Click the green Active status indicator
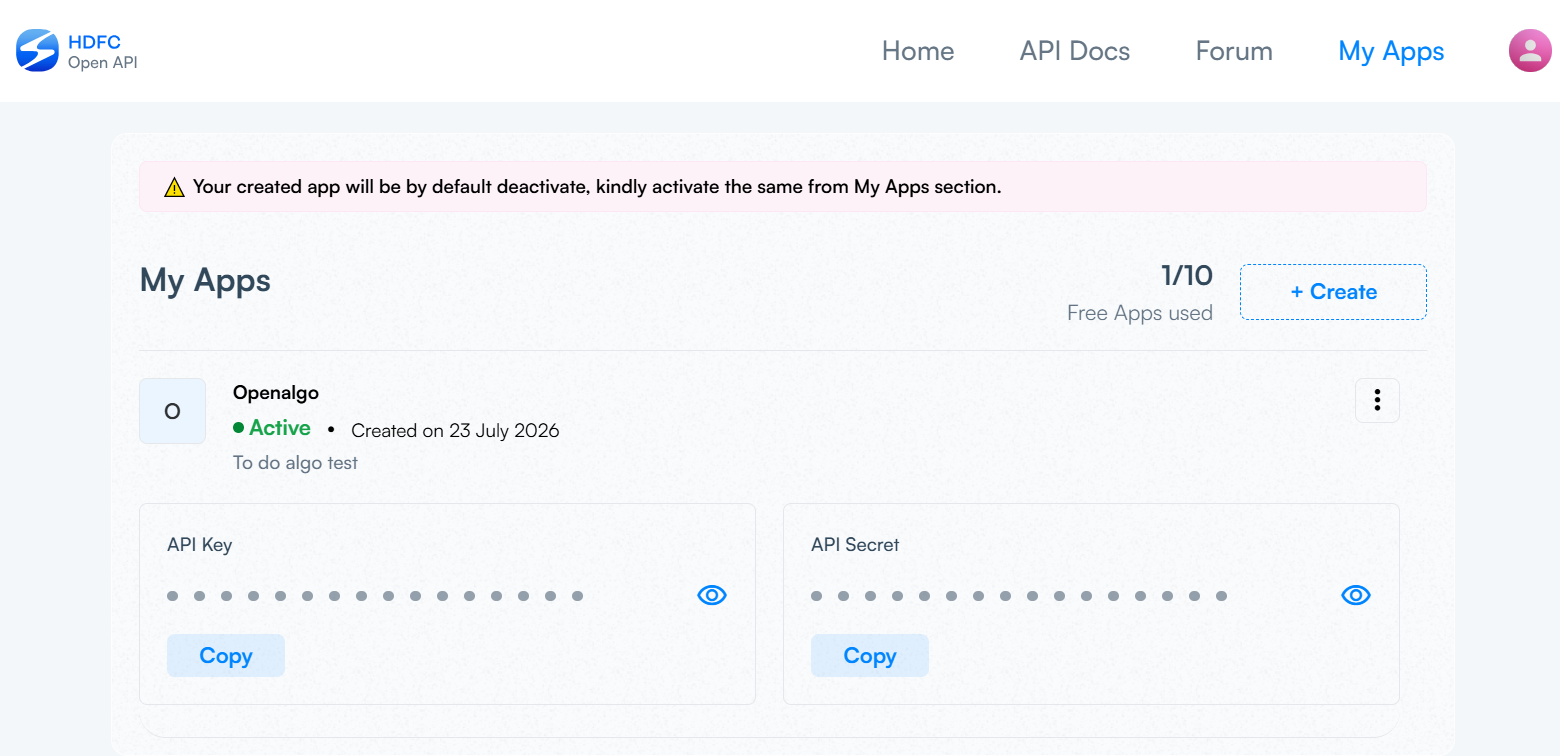The height and width of the screenshot is (756, 1560). coord(272,428)
